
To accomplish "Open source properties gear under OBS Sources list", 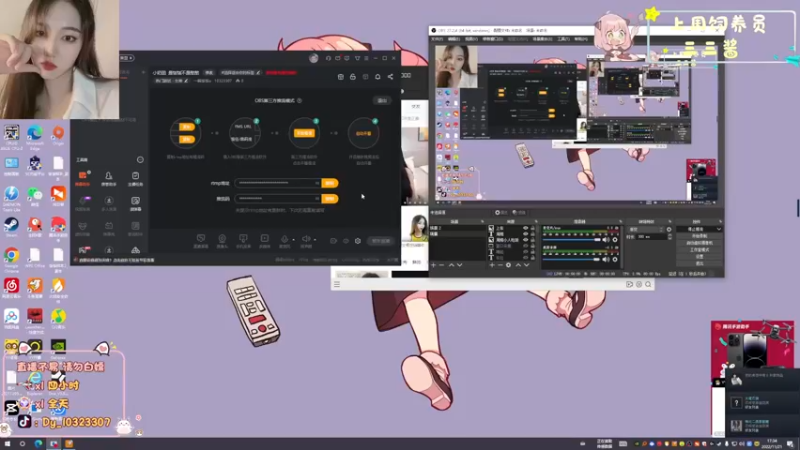I will [508, 265].
